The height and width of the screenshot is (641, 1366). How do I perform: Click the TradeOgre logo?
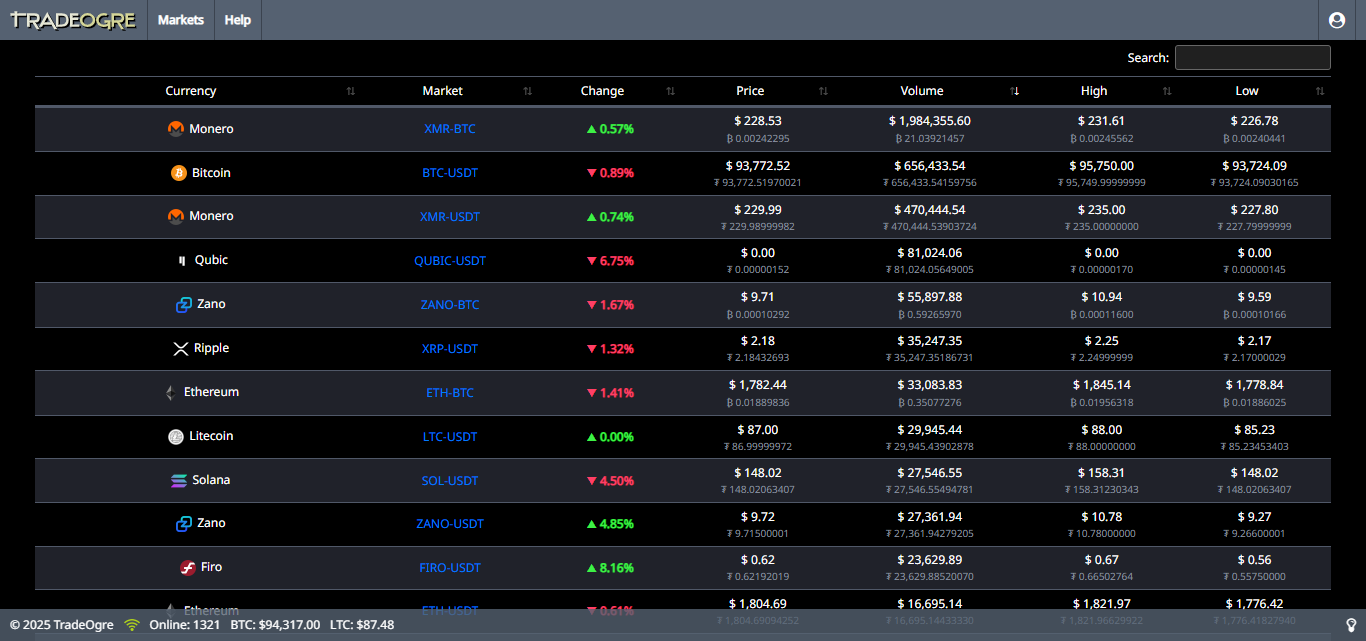(73, 20)
